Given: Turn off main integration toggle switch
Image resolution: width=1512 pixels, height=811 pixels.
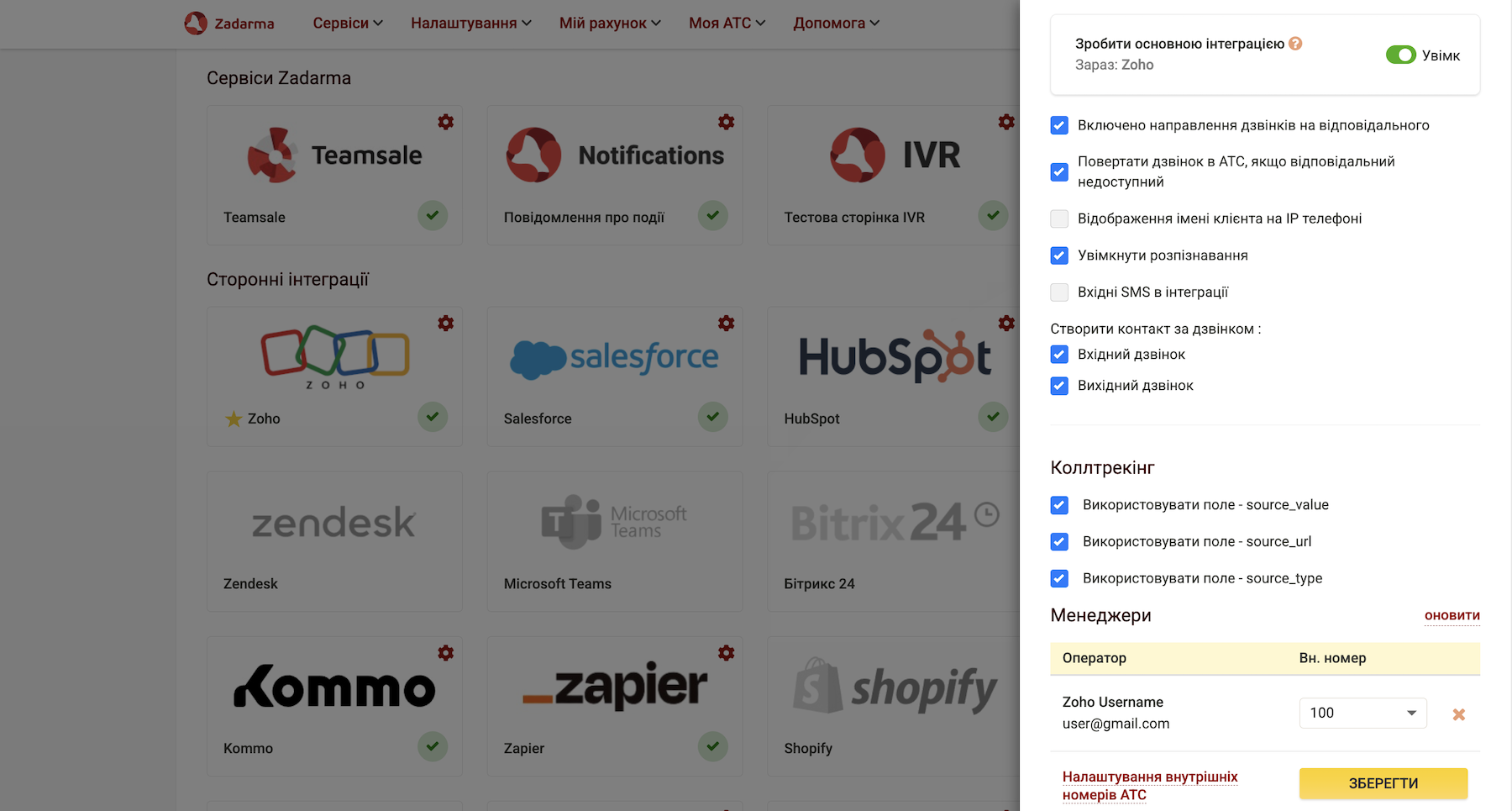Looking at the screenshot, I should tap(1400, 55).
